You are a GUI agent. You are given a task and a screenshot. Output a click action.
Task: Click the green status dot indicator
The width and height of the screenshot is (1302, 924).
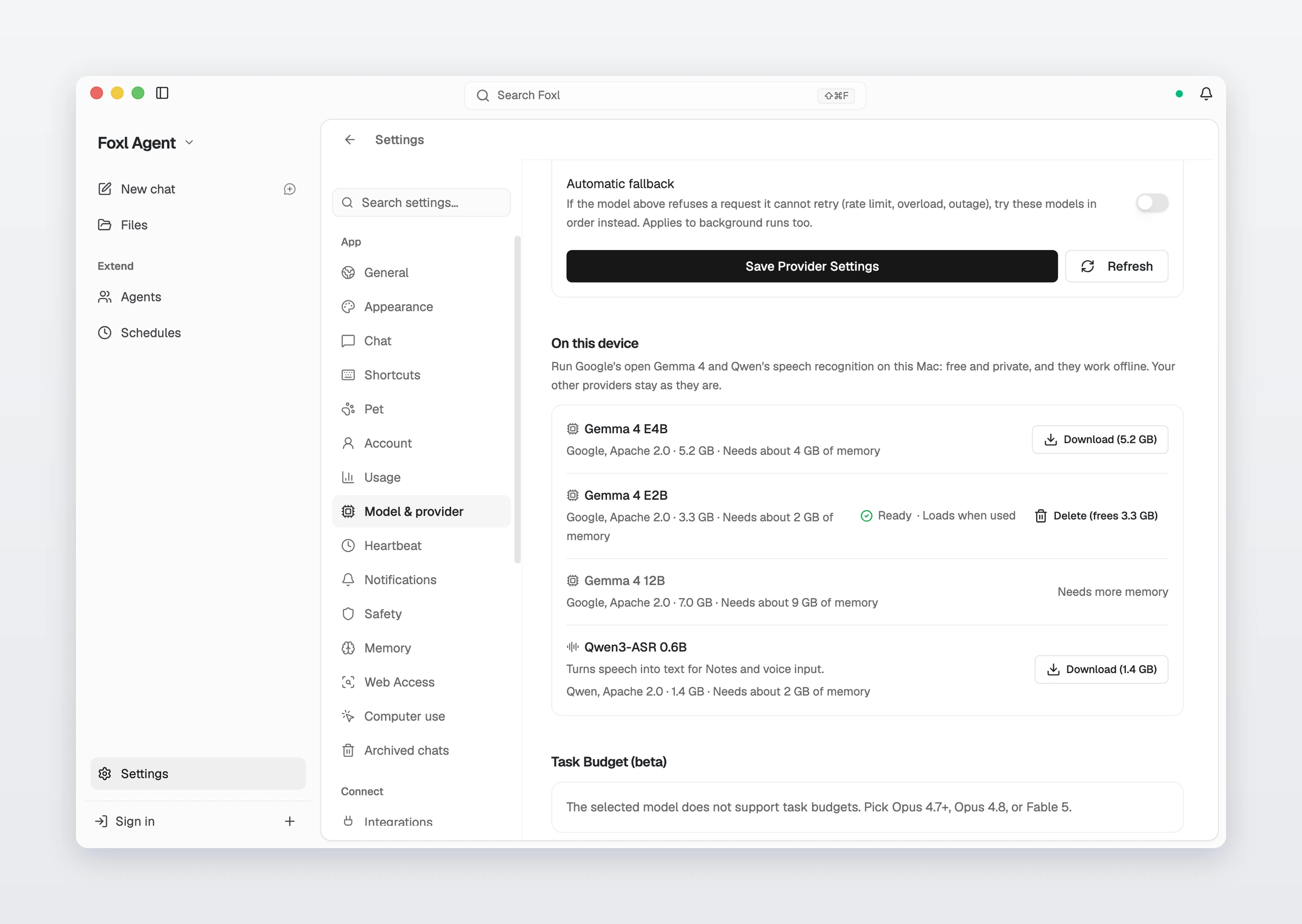[1179, 94]
